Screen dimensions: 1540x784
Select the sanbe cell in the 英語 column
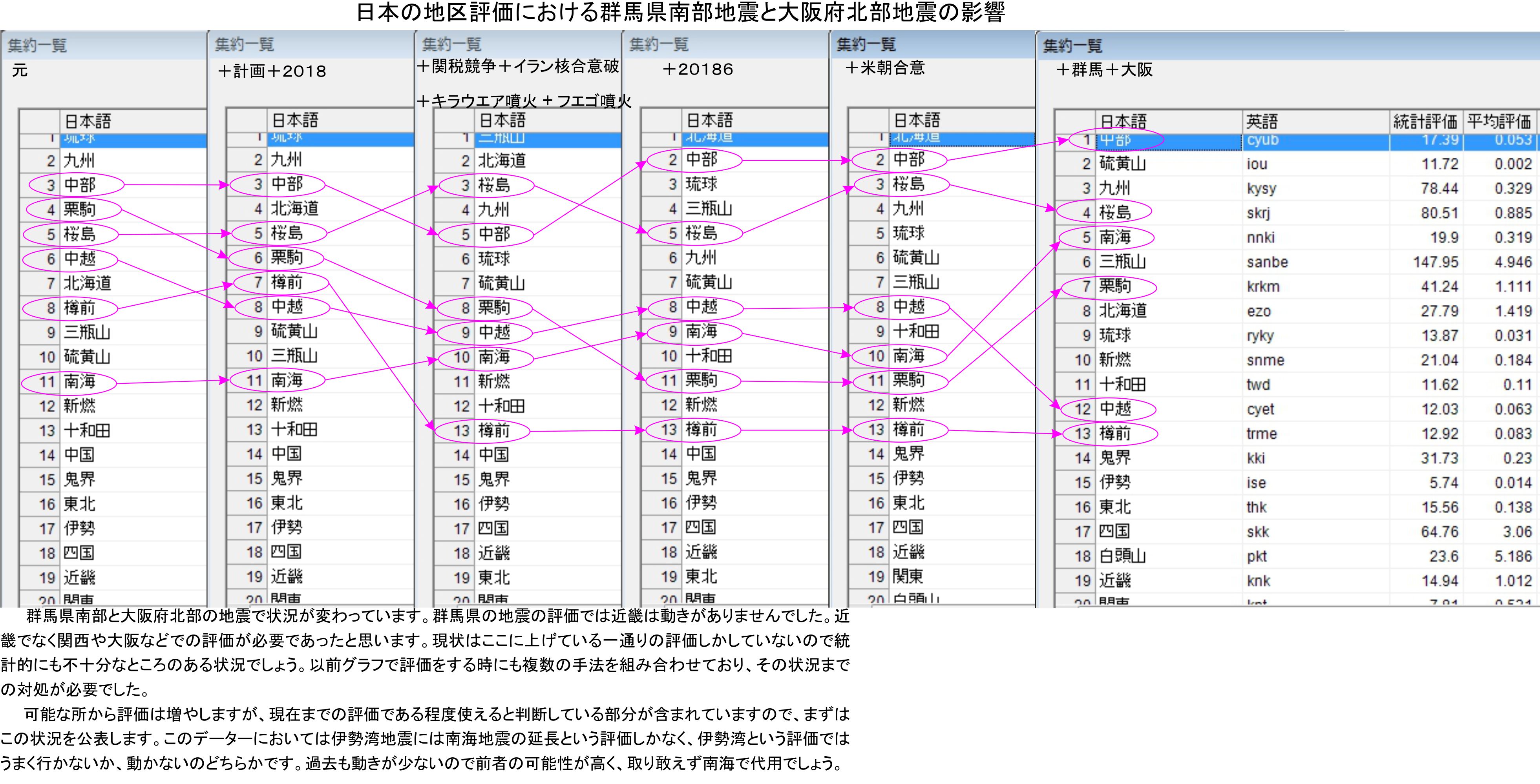pyautogui.click(x=1267, y=262)
